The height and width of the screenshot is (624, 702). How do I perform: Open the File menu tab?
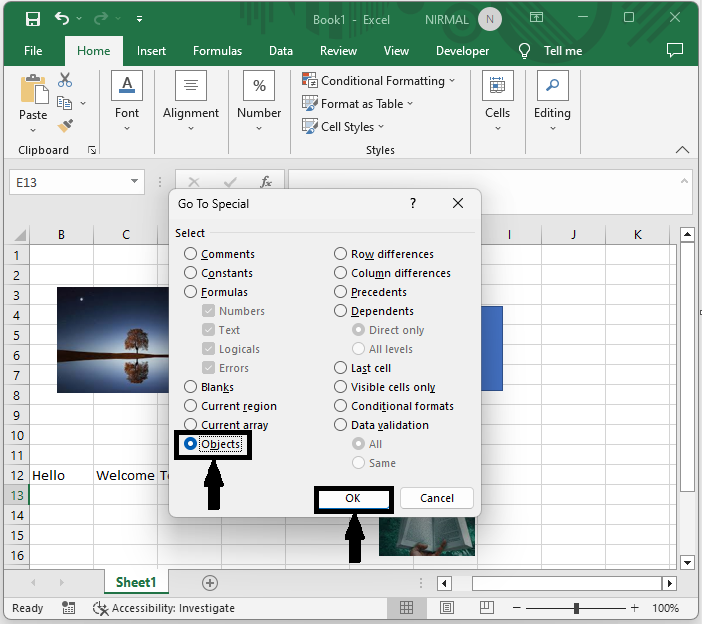[x=33, y=51]
